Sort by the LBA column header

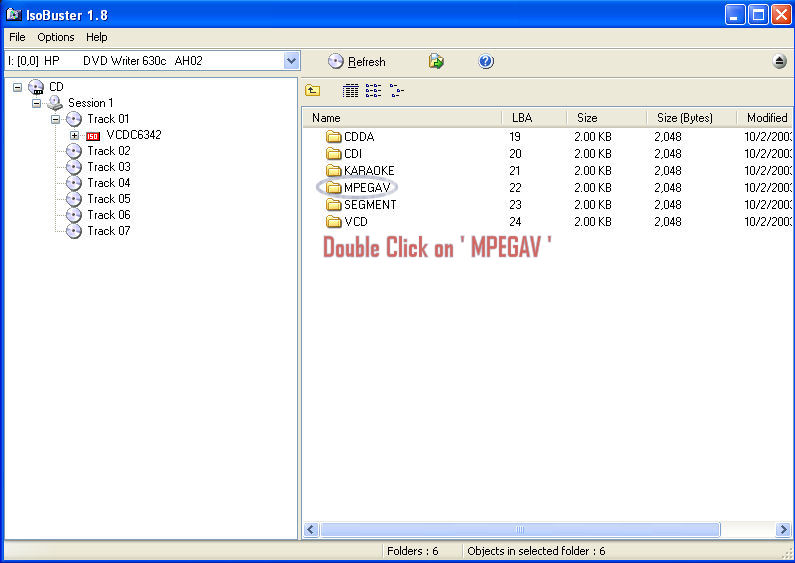point(534,118)
